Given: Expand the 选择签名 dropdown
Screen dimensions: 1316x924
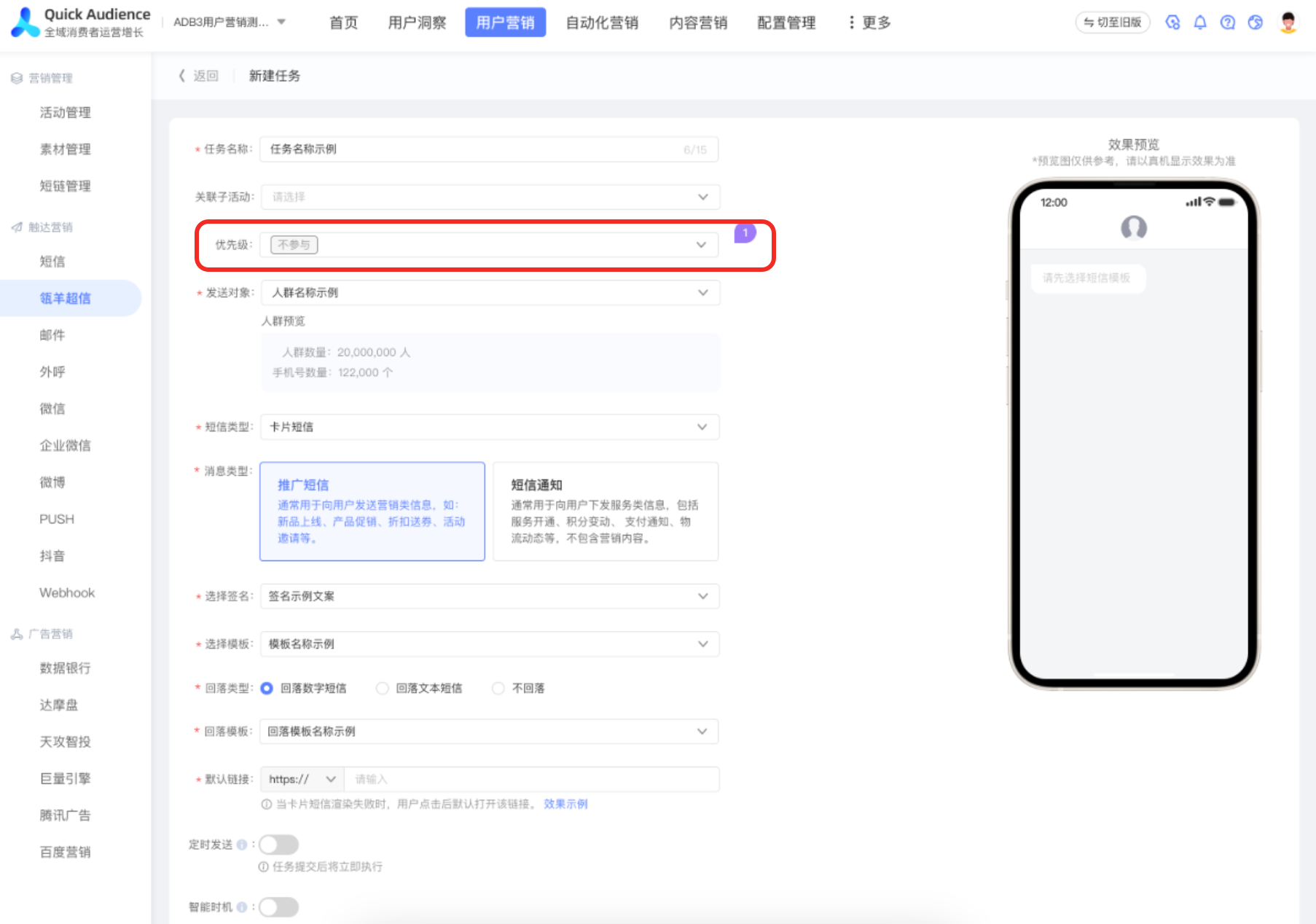Looking at the screenshot, I should [x=490, y=596].
